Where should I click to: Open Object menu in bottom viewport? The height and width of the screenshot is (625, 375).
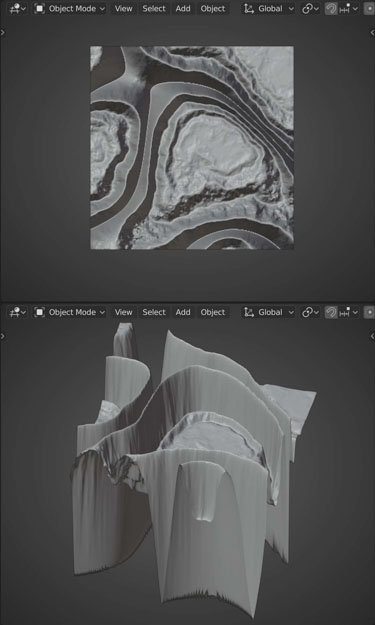(213, 312)
